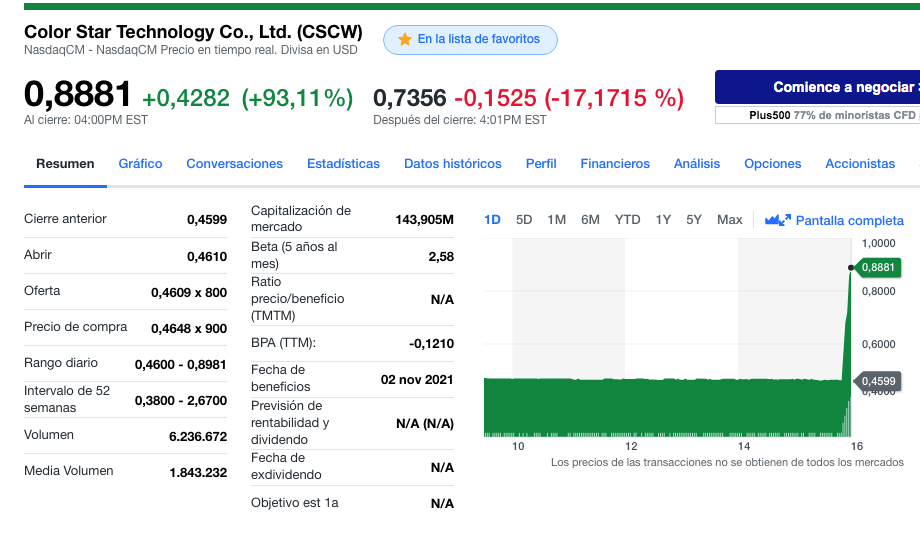
Task: Click the Oferta value '0,4609 x 800'
Action: pos(189,292)
